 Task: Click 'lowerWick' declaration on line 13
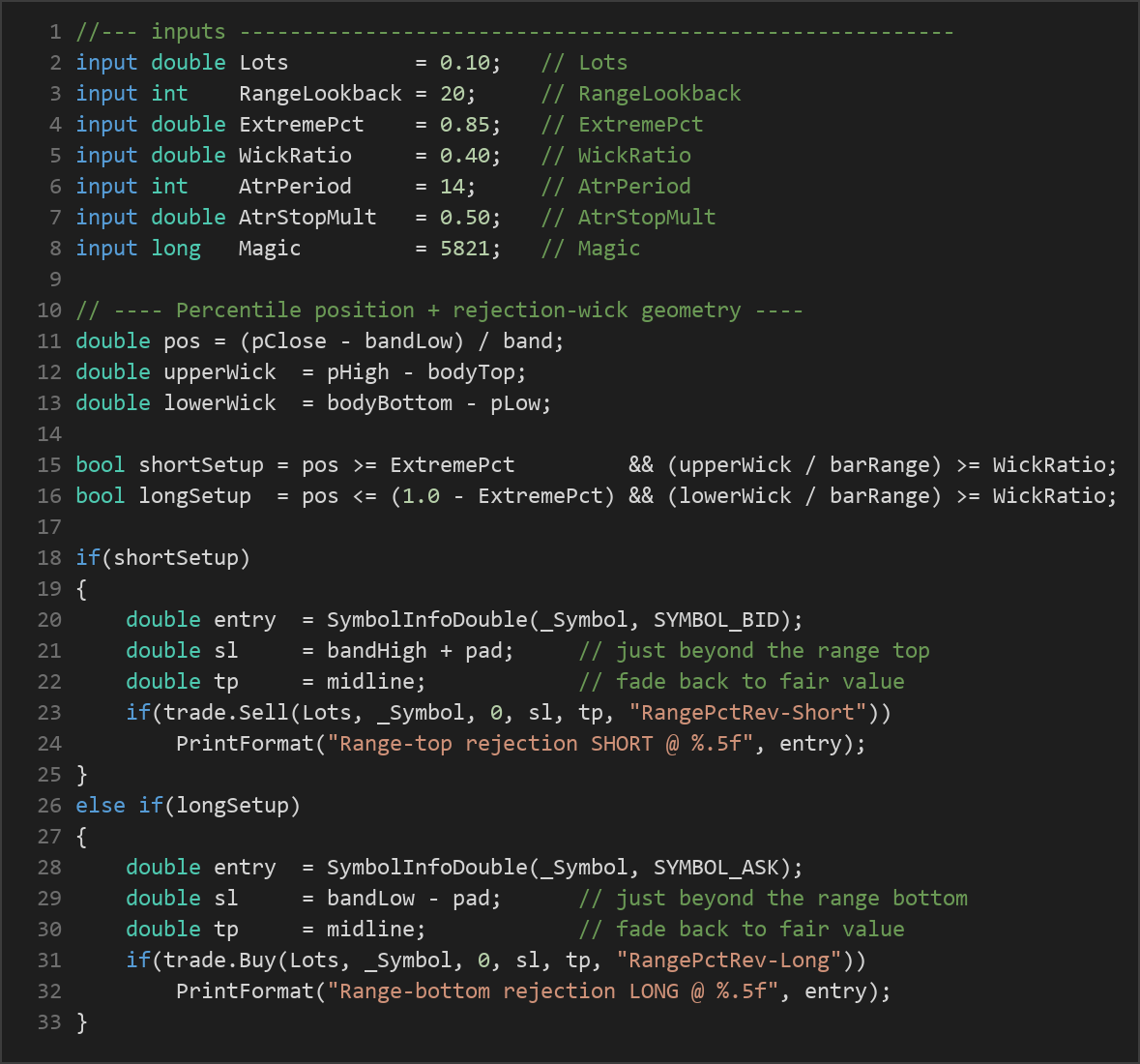tap(220, 403)
